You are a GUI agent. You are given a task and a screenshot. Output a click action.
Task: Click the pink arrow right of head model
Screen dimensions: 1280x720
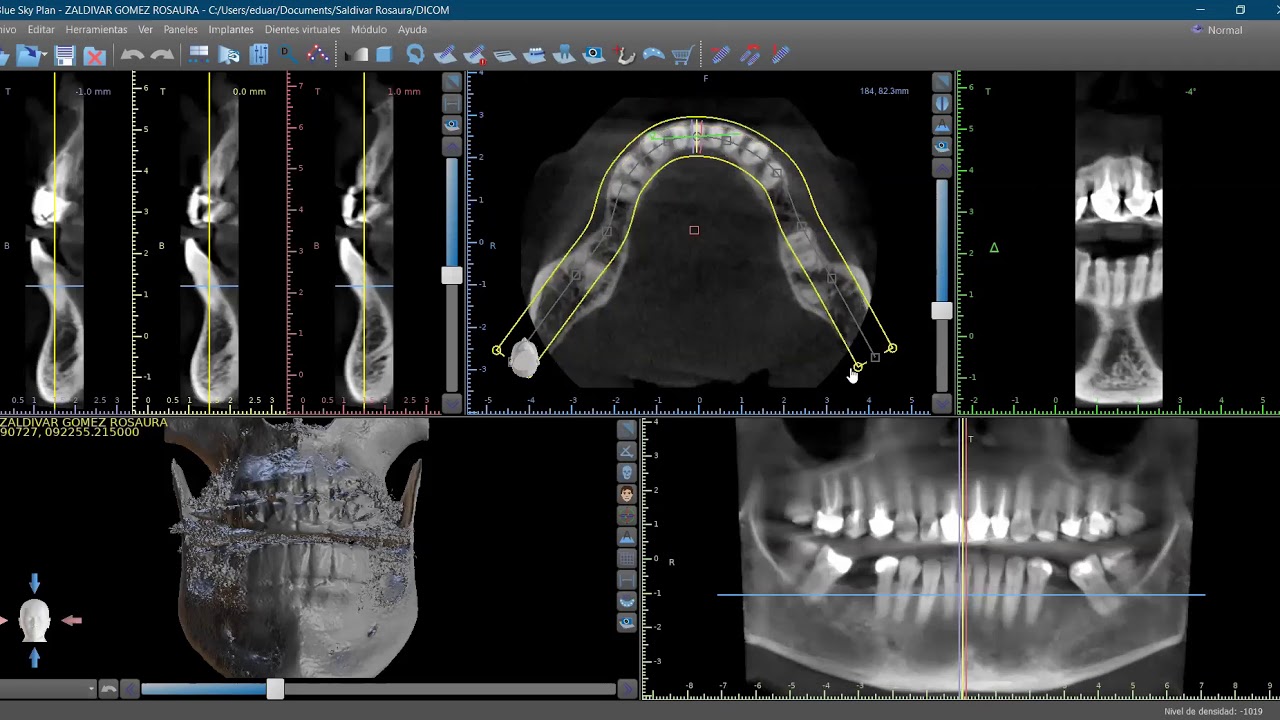pos(72,621)
